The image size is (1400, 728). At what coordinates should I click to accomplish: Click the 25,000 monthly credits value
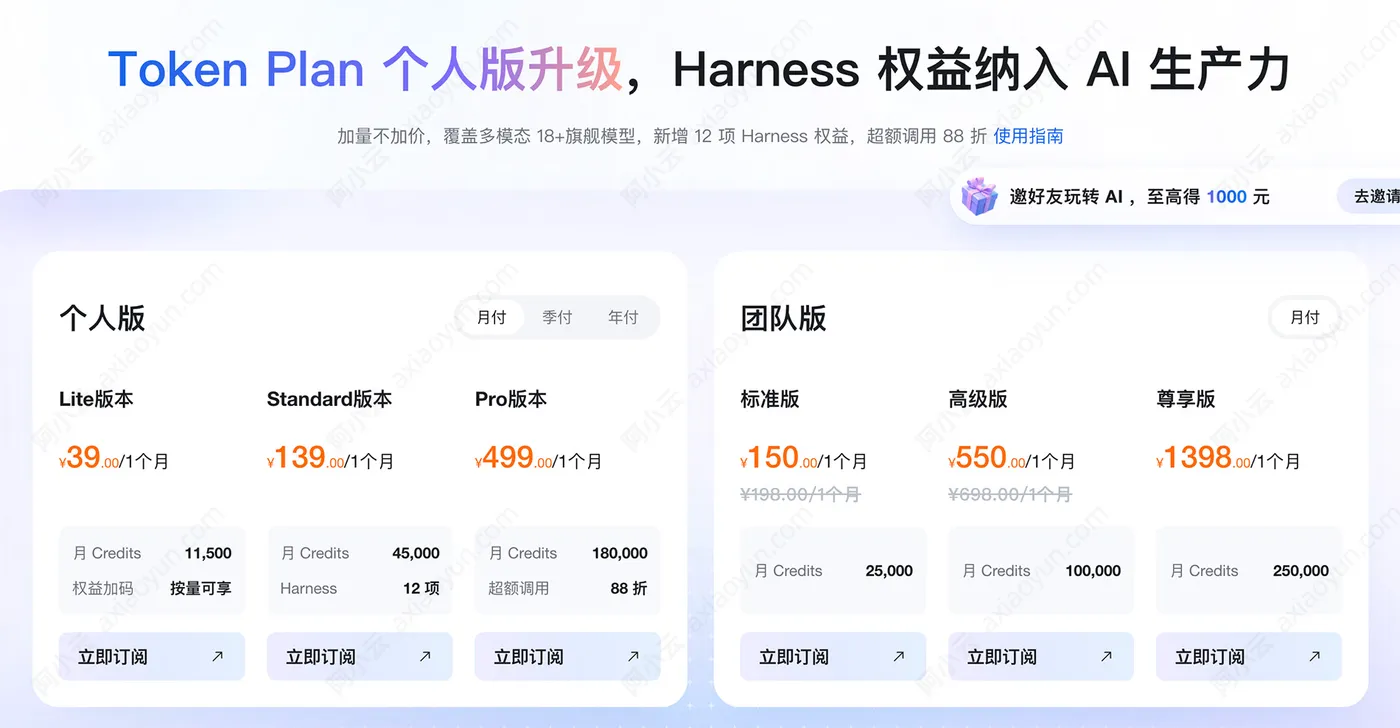click(x=889, y=571)
